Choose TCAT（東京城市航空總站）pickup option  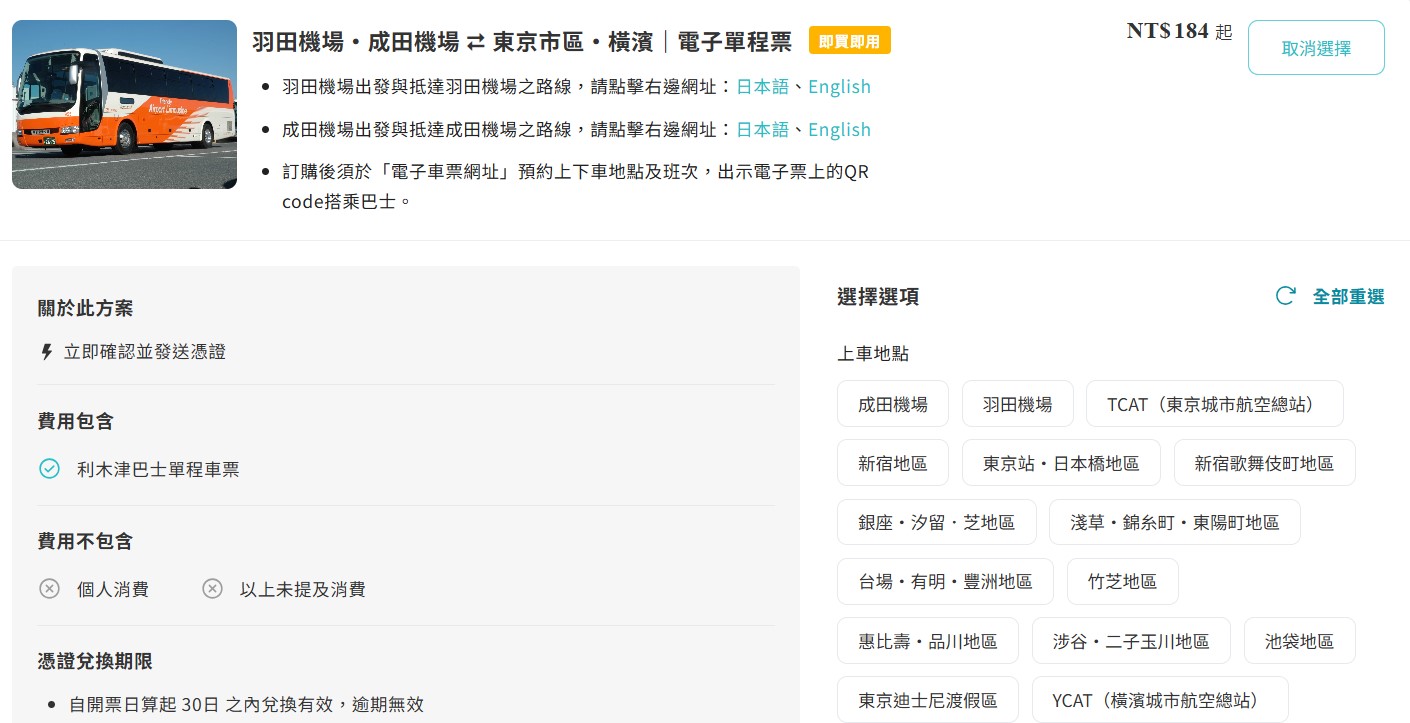coord(1214,404)
